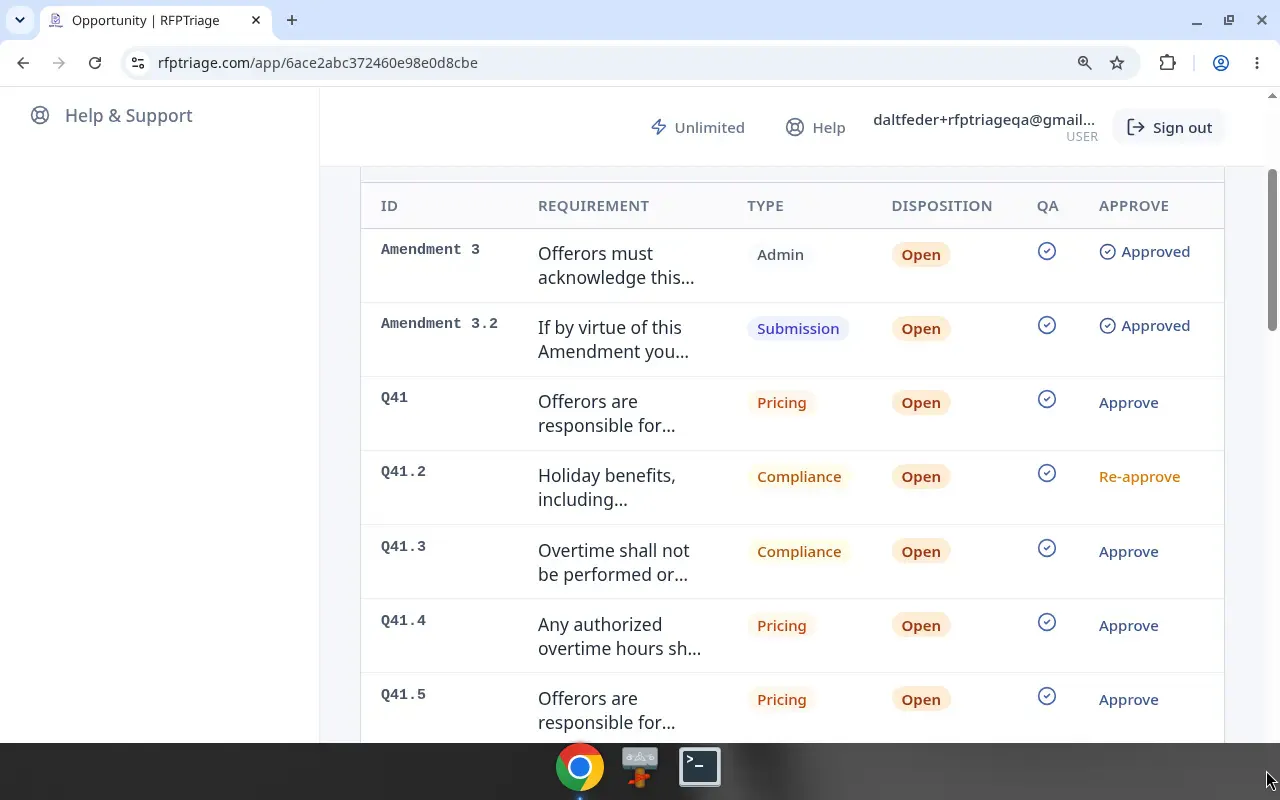Bookmark this page with star icon
This screenshot has width=1280, height=800.
pyautogui.click(x=1117, y=62)
